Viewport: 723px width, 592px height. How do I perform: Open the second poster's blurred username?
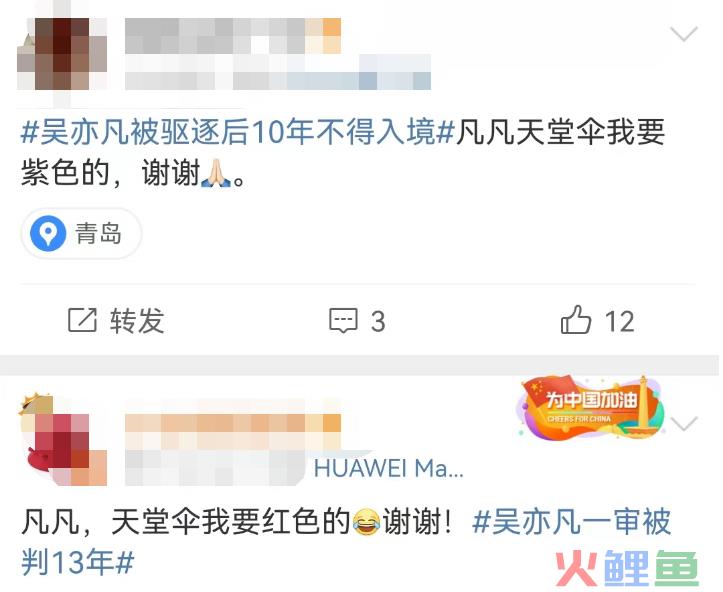pos(233,432)
